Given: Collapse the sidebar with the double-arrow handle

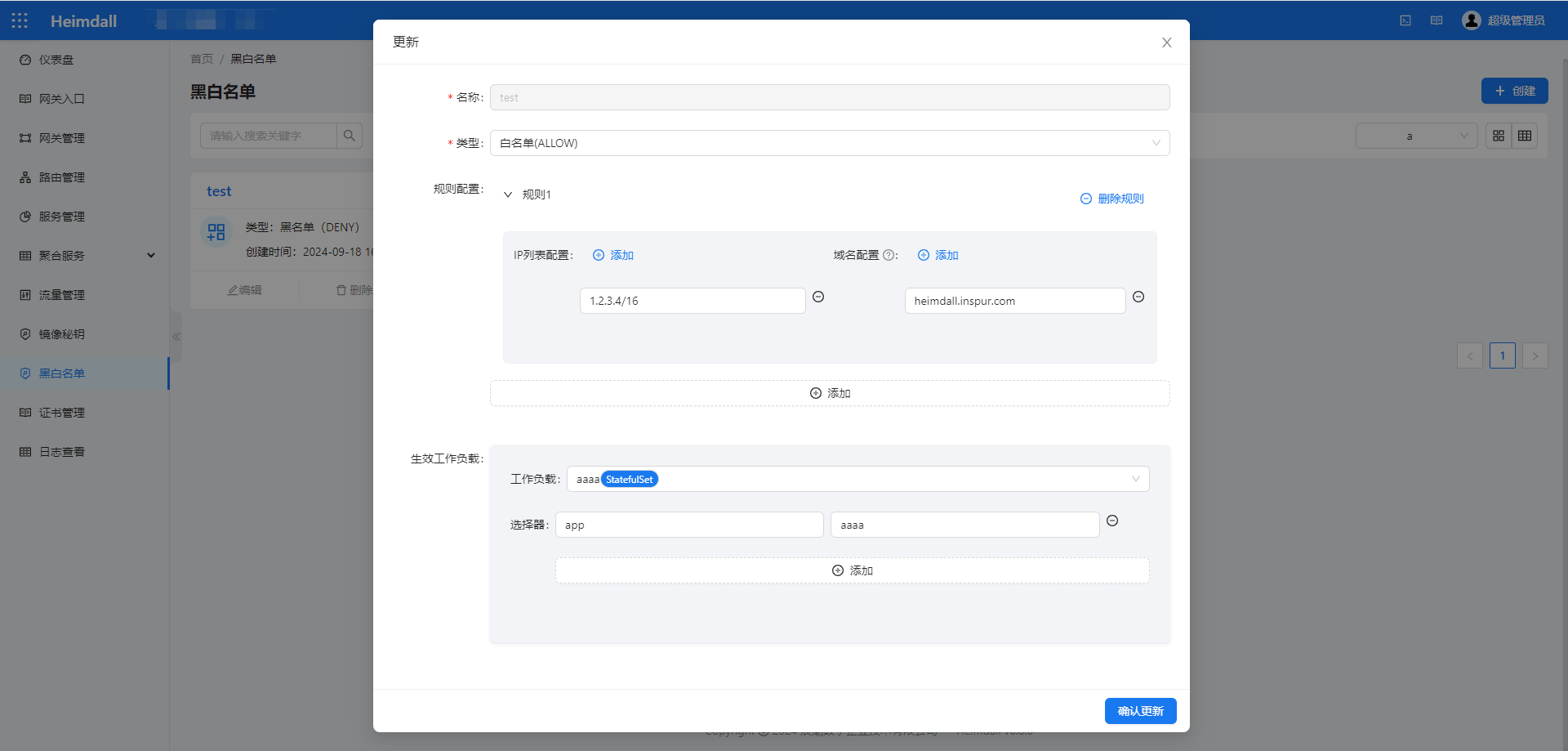Looking at the screenshot, I should click(x=176, y=337).
